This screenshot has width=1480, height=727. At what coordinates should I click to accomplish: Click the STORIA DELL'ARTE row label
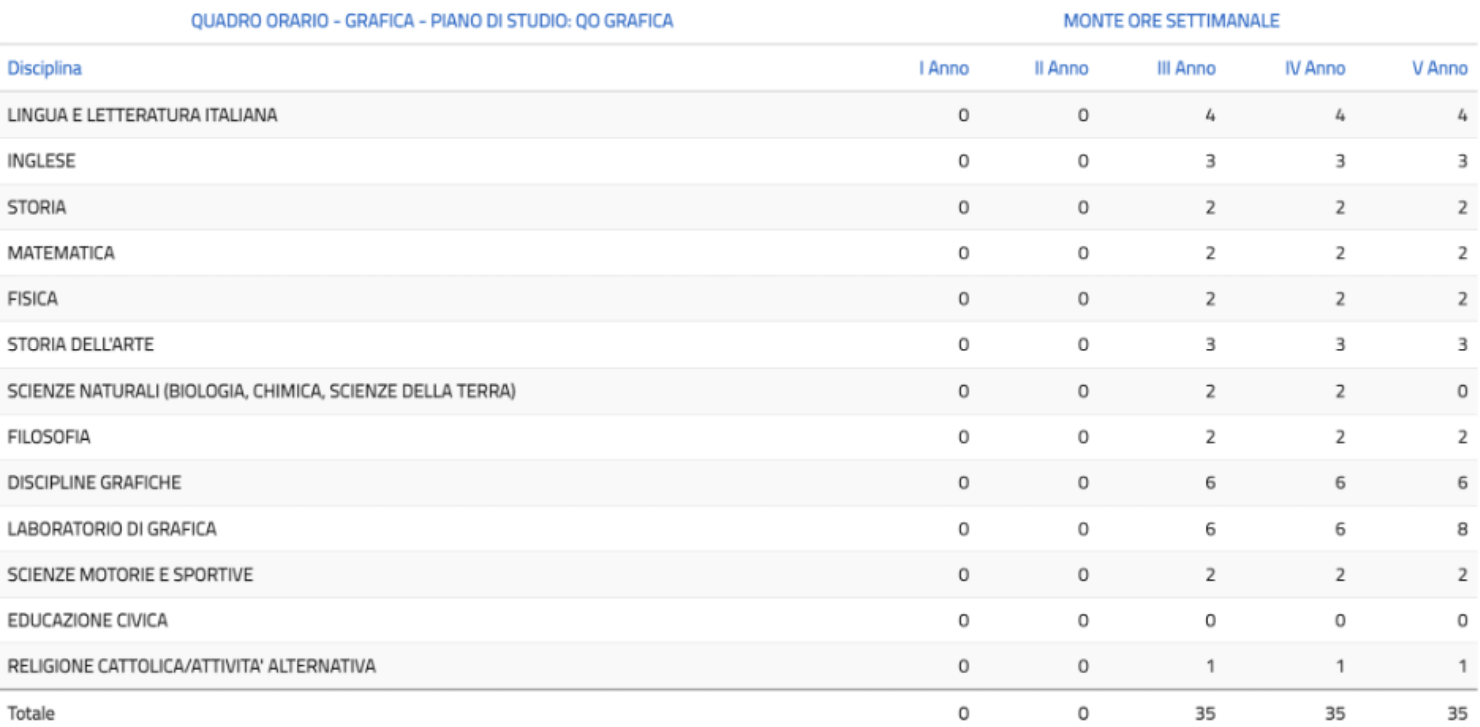click(81, 345)
